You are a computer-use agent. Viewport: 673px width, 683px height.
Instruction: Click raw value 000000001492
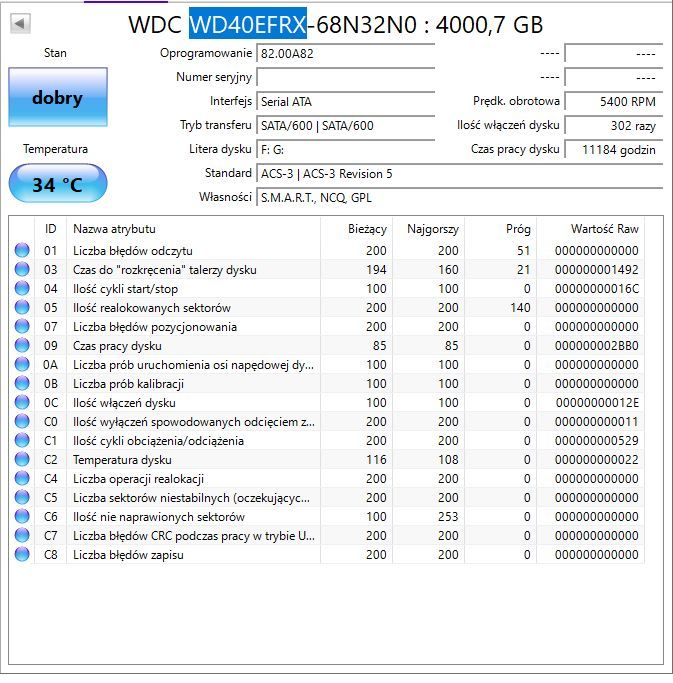596,270
